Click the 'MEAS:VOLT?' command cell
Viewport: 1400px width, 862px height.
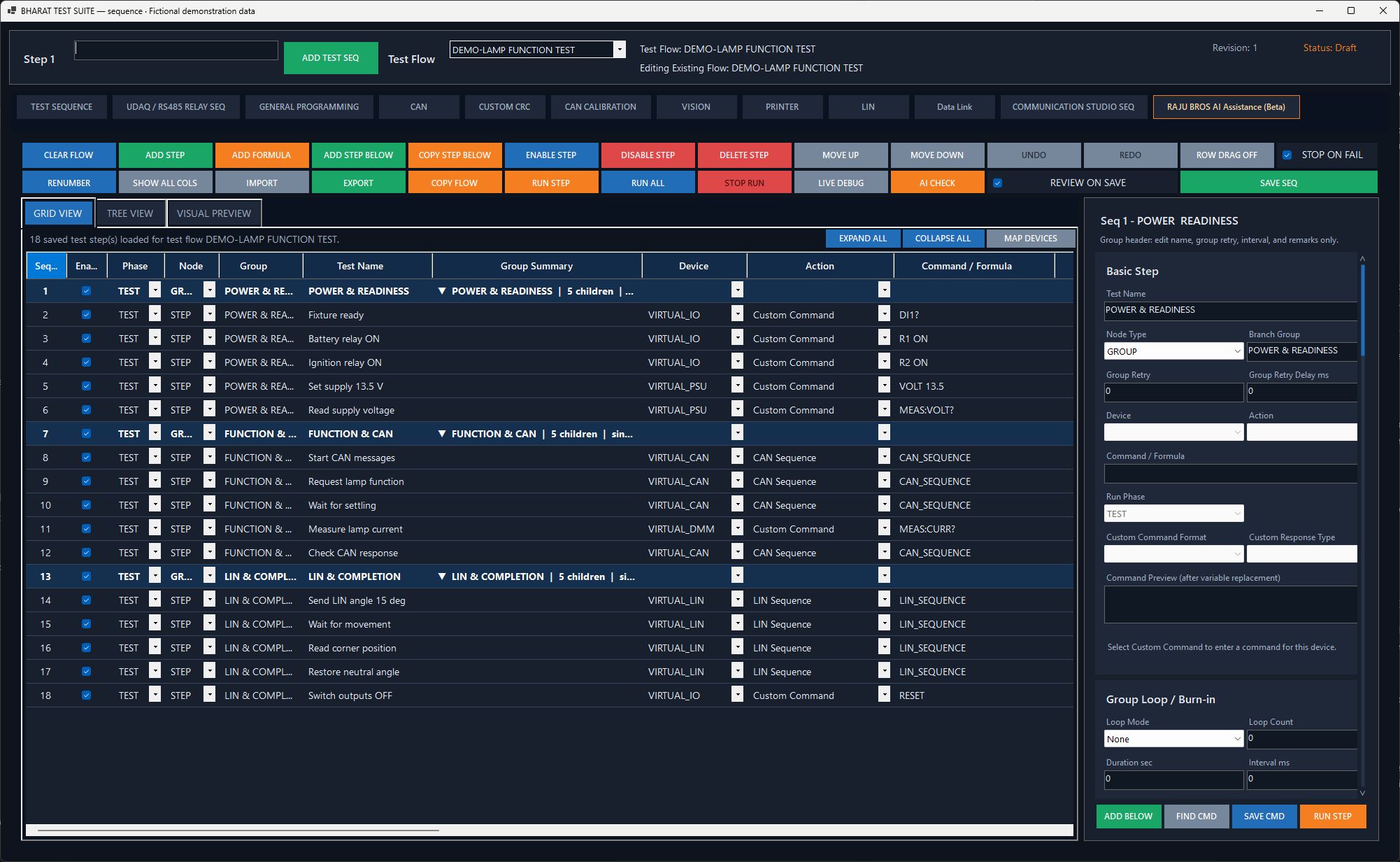[973, 410]
